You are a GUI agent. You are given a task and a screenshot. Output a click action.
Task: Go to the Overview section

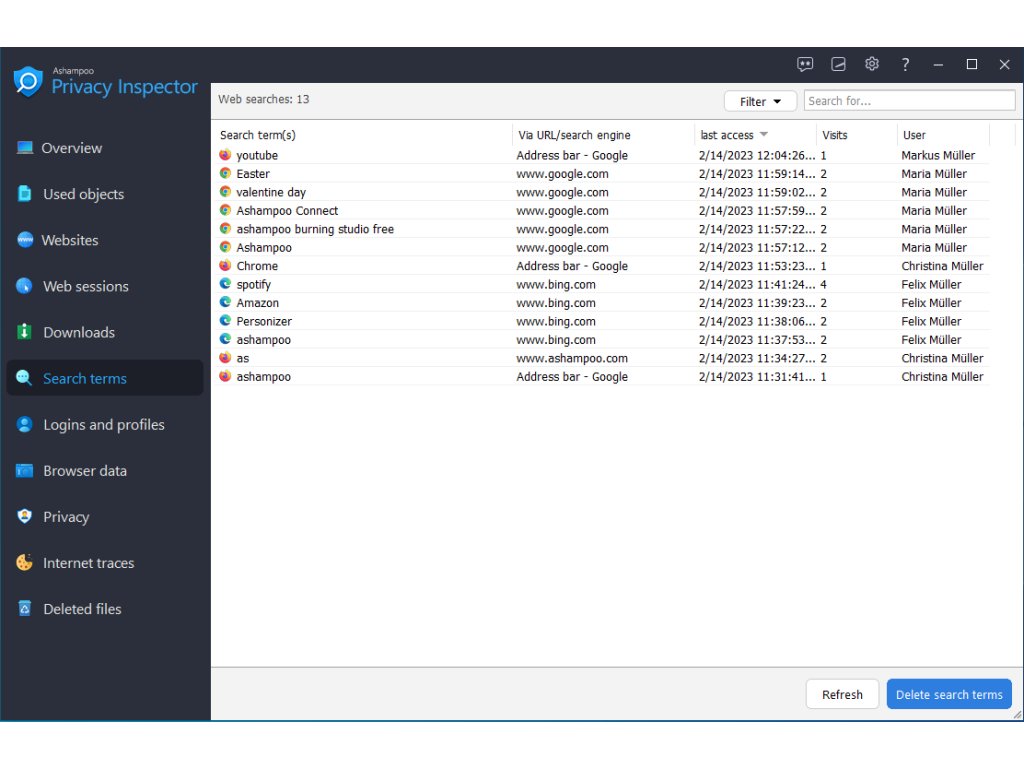click(x=72, y=148)
